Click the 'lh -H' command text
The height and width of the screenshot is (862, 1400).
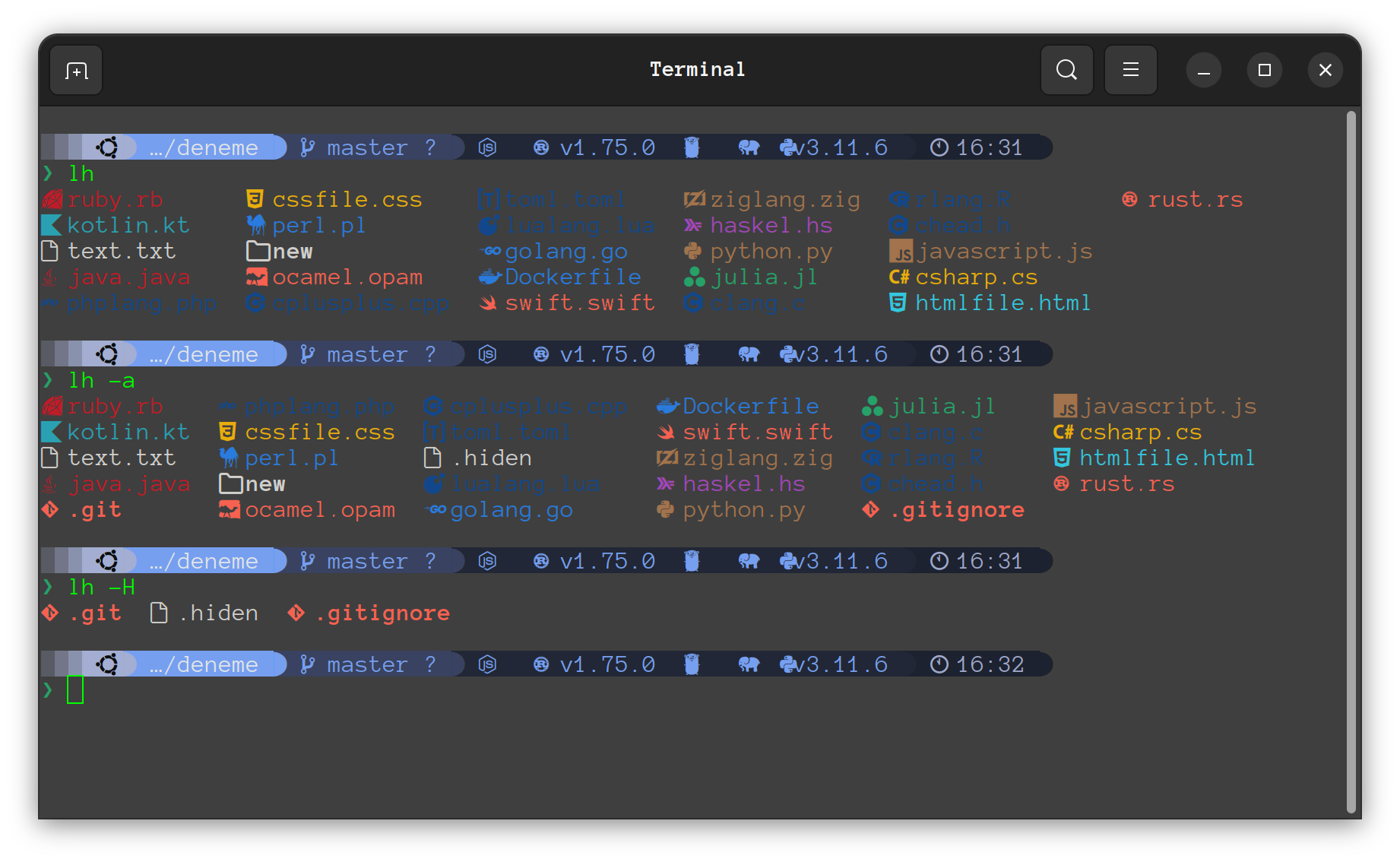coord(102,587)
